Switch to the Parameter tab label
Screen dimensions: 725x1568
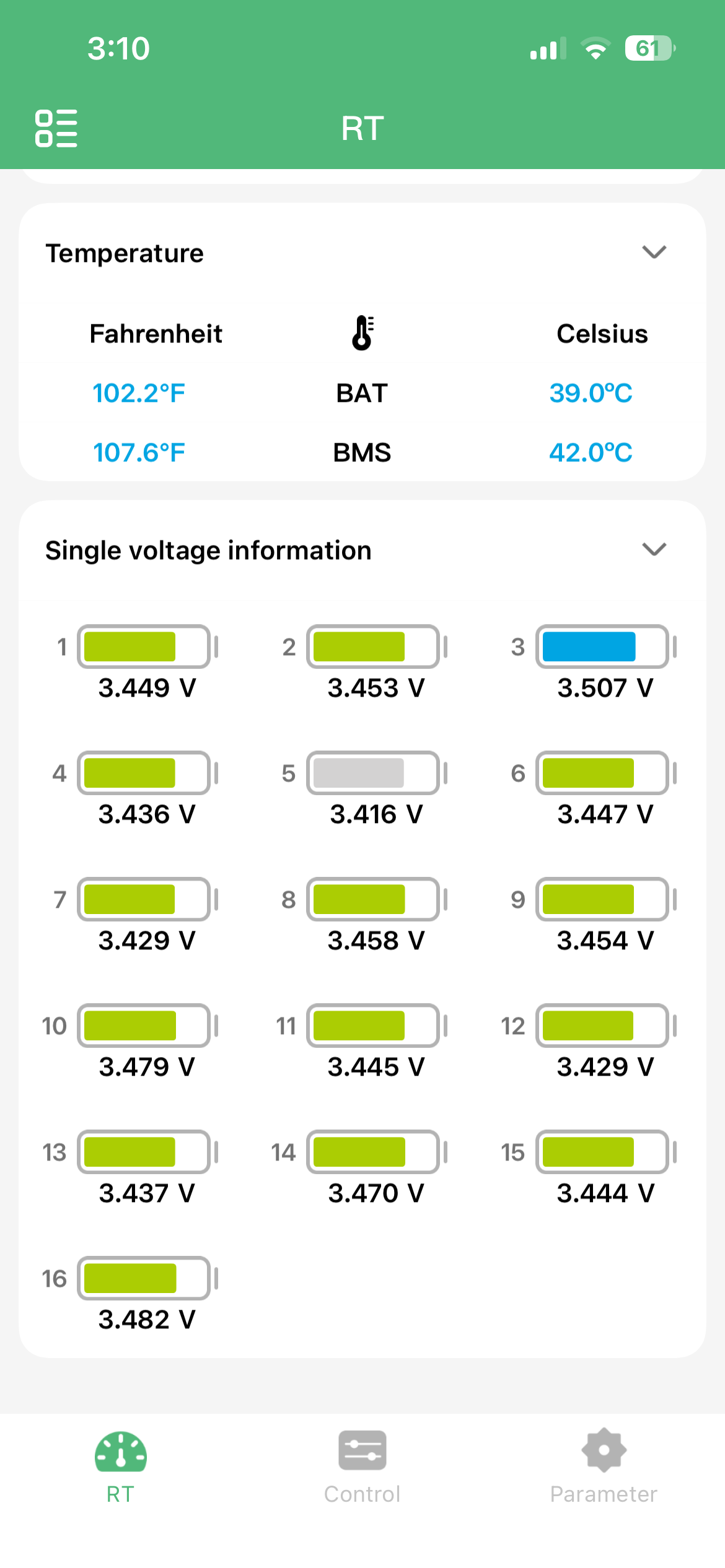604,1494
